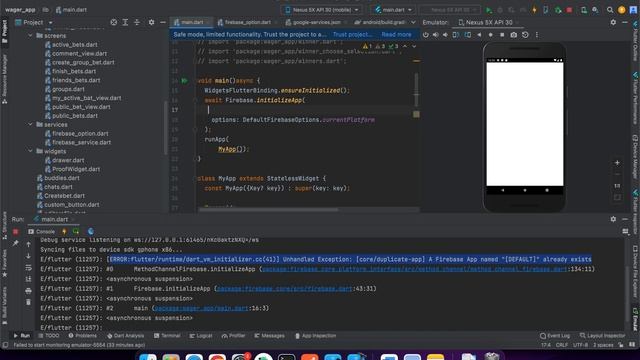The width and height of the screenshot is (640, 360).
Task: Open the Logcat tool window tab
Action: coord(201,336)
